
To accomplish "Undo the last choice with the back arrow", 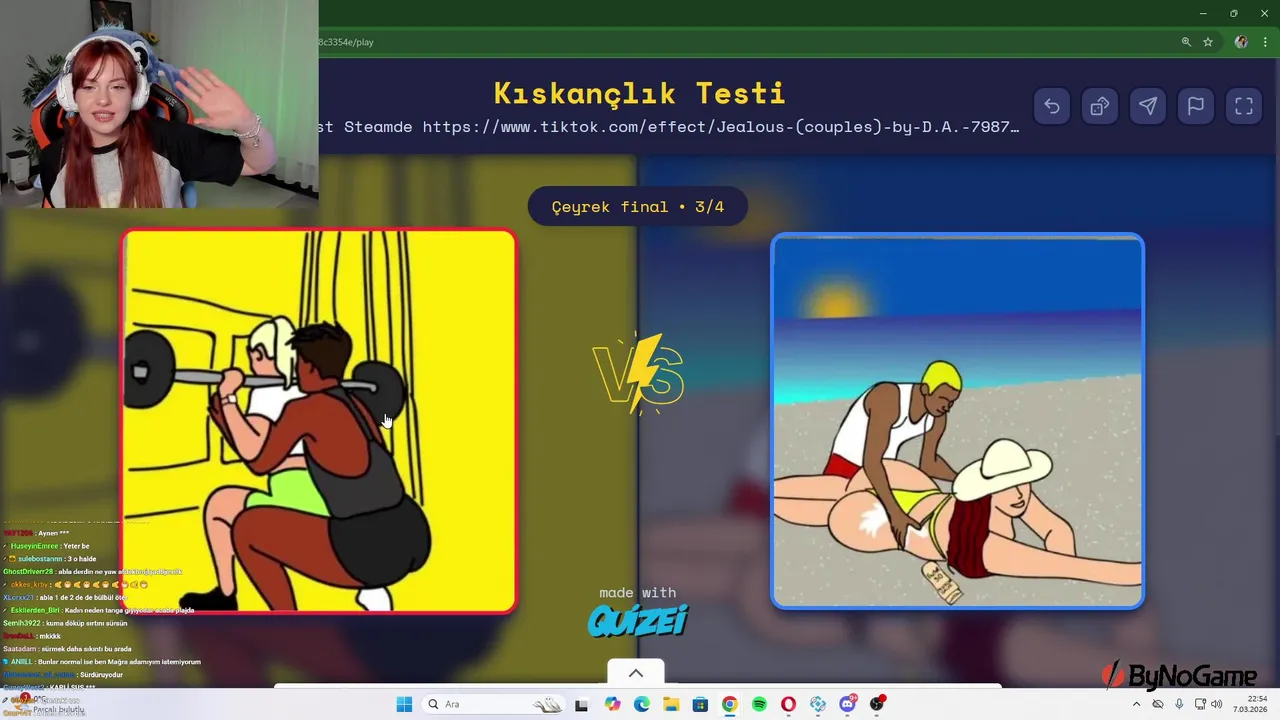I will click(x=1052, y=106).
